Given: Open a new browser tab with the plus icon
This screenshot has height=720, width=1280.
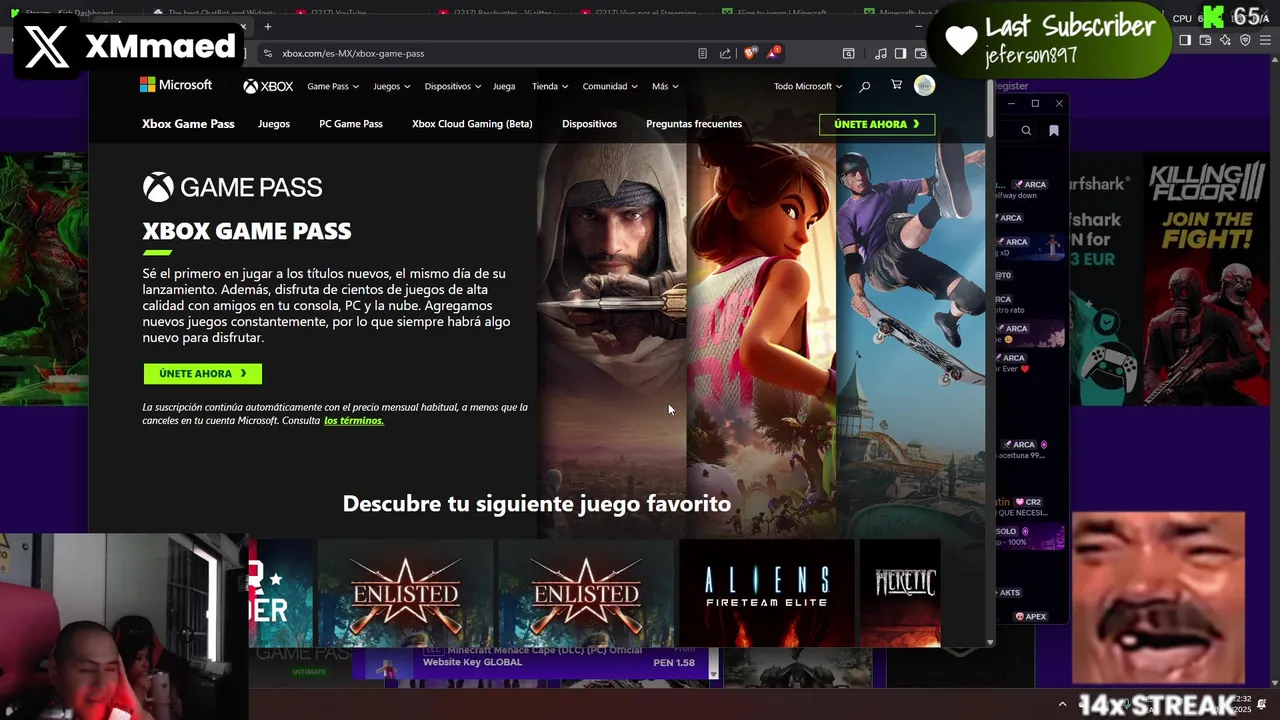Looking at the screenshot, I should (267, 26).
